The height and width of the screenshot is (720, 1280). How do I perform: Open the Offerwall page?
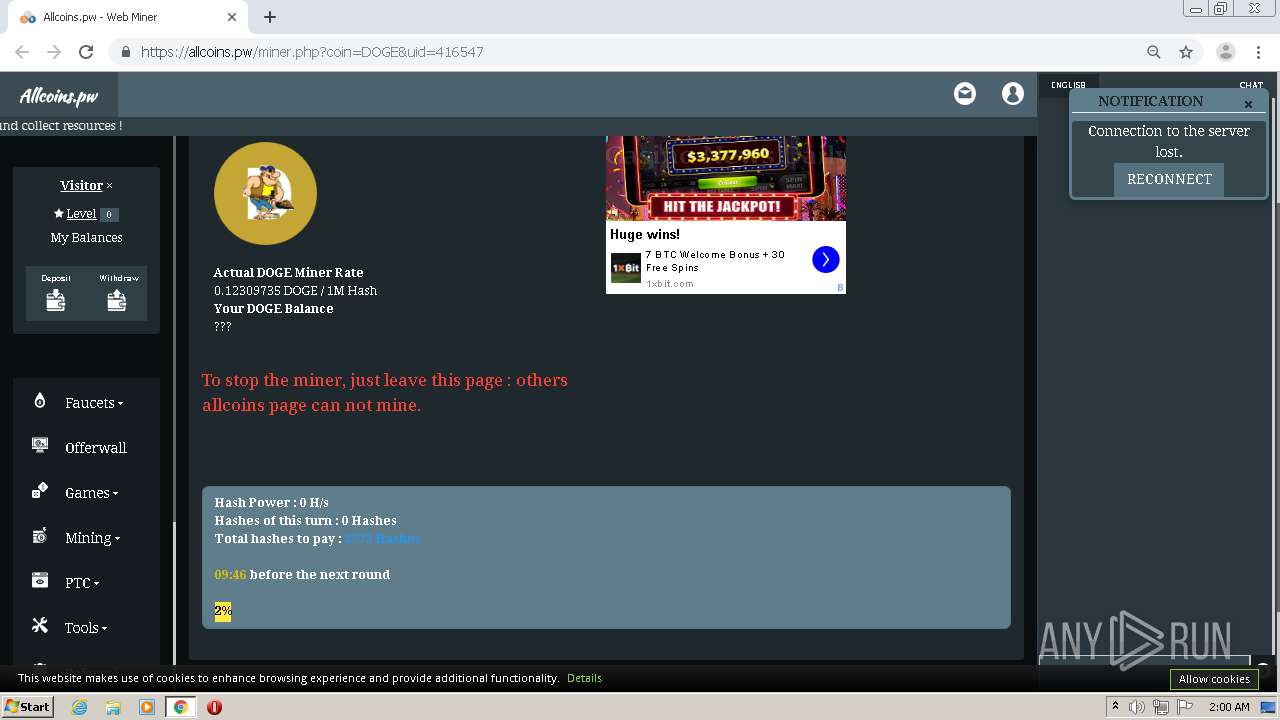96,448
